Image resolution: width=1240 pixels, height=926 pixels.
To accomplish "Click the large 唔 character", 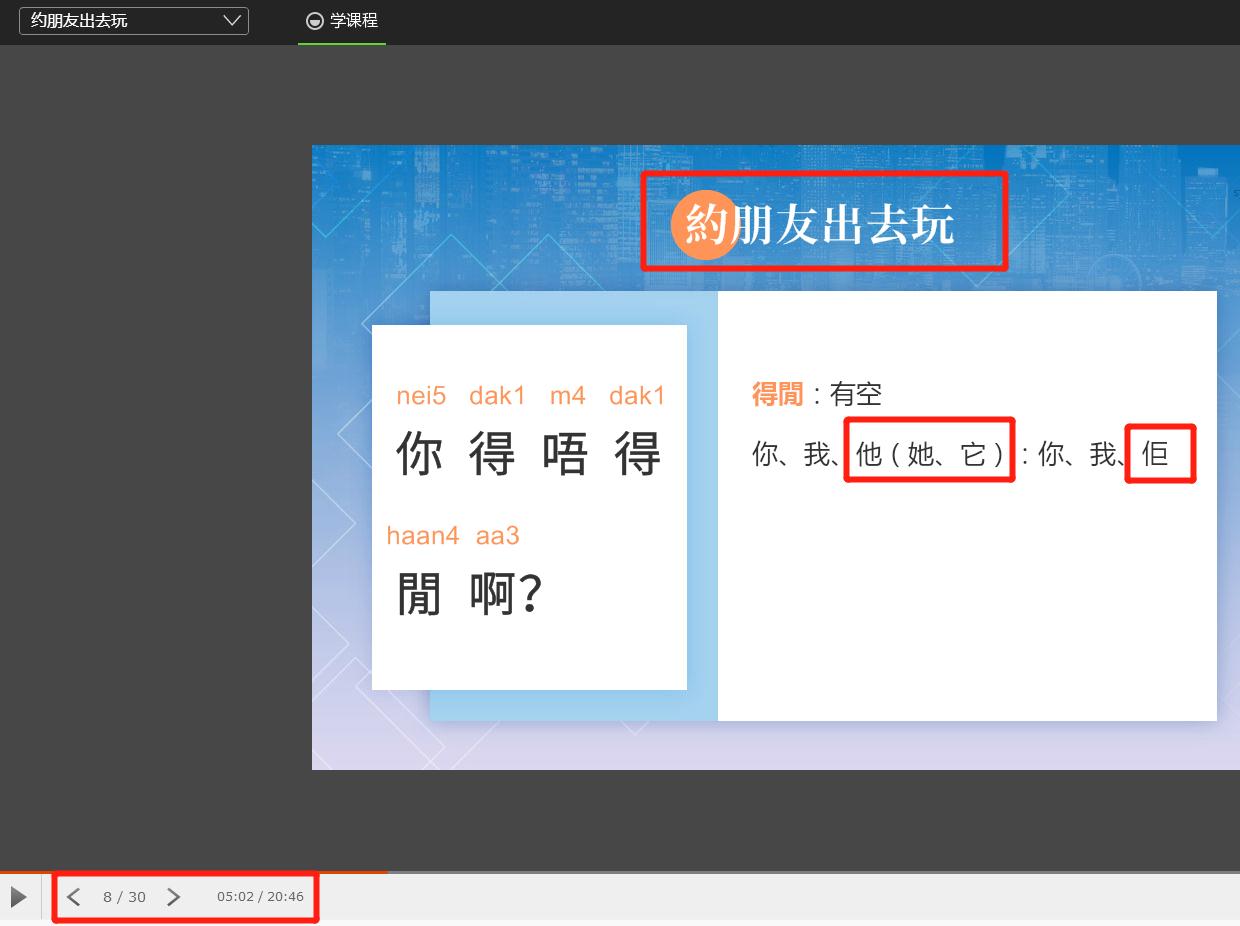I will coord(565,454).
